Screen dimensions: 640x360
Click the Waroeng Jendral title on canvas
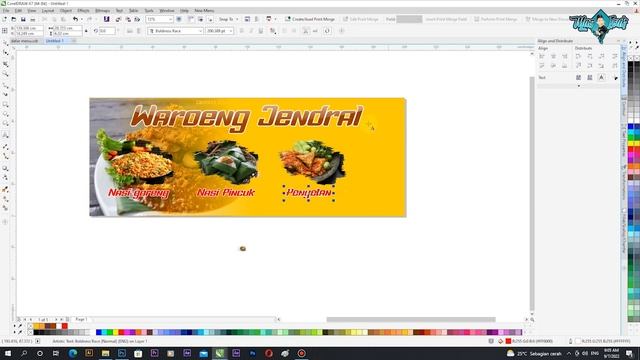click(247, 118)
